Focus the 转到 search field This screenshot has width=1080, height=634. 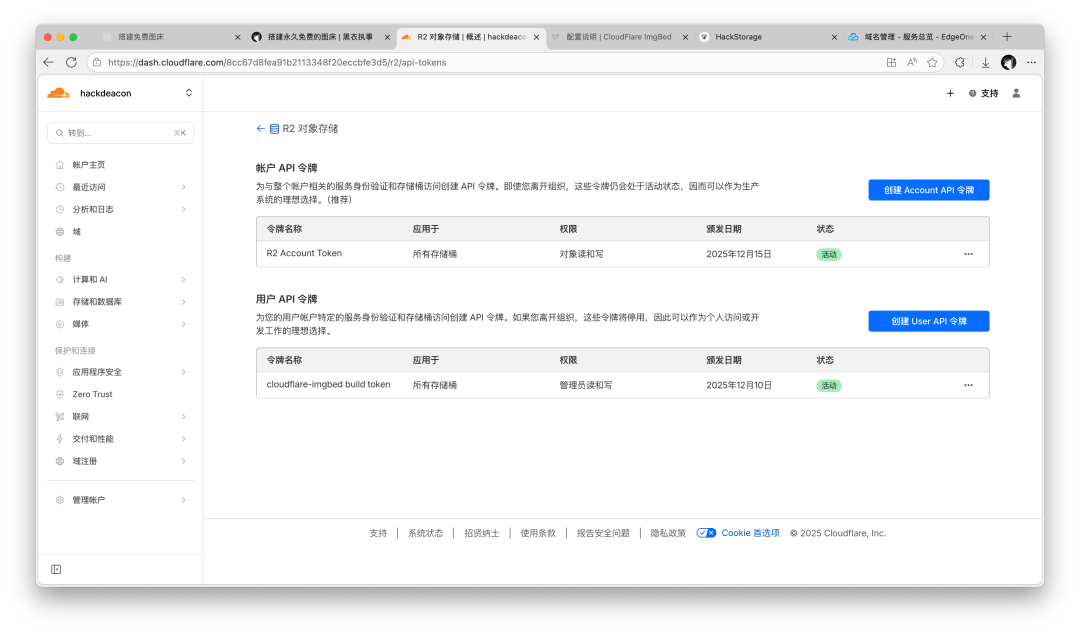pyautogui.click(x=121, y=133)
